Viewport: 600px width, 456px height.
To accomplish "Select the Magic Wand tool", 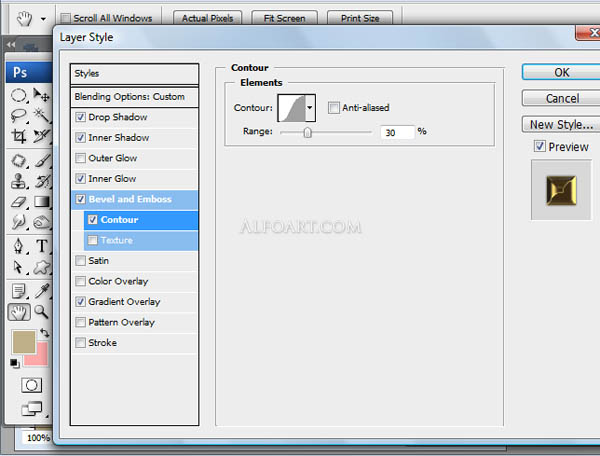I will click(x=41, y=115).
